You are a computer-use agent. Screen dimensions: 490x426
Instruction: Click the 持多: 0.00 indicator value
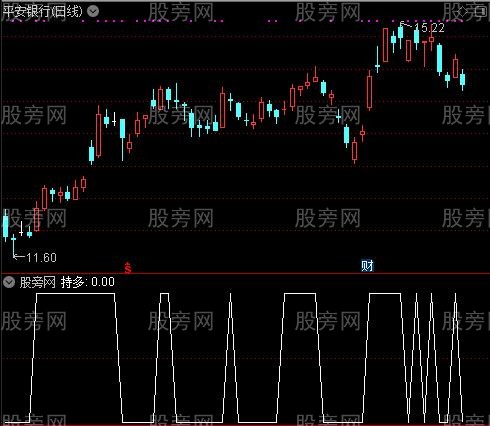(88, 282)
